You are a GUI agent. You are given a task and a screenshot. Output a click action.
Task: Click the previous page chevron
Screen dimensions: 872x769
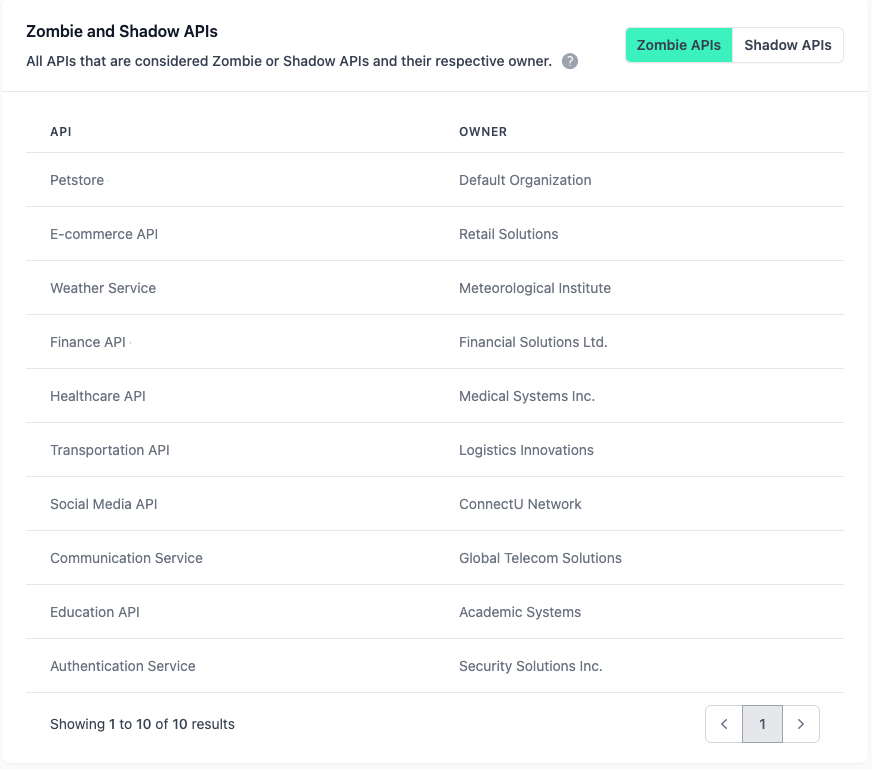[723, 723]
